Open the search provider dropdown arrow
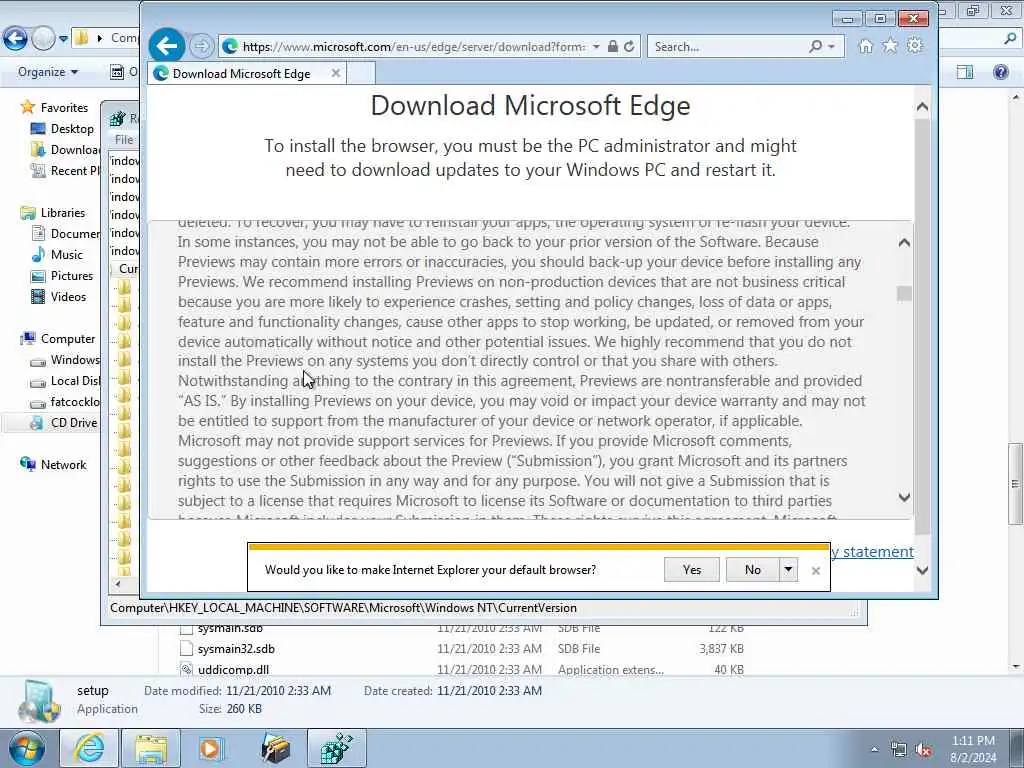The height and width of the screenshot is (768, 1024). [831, 46]
